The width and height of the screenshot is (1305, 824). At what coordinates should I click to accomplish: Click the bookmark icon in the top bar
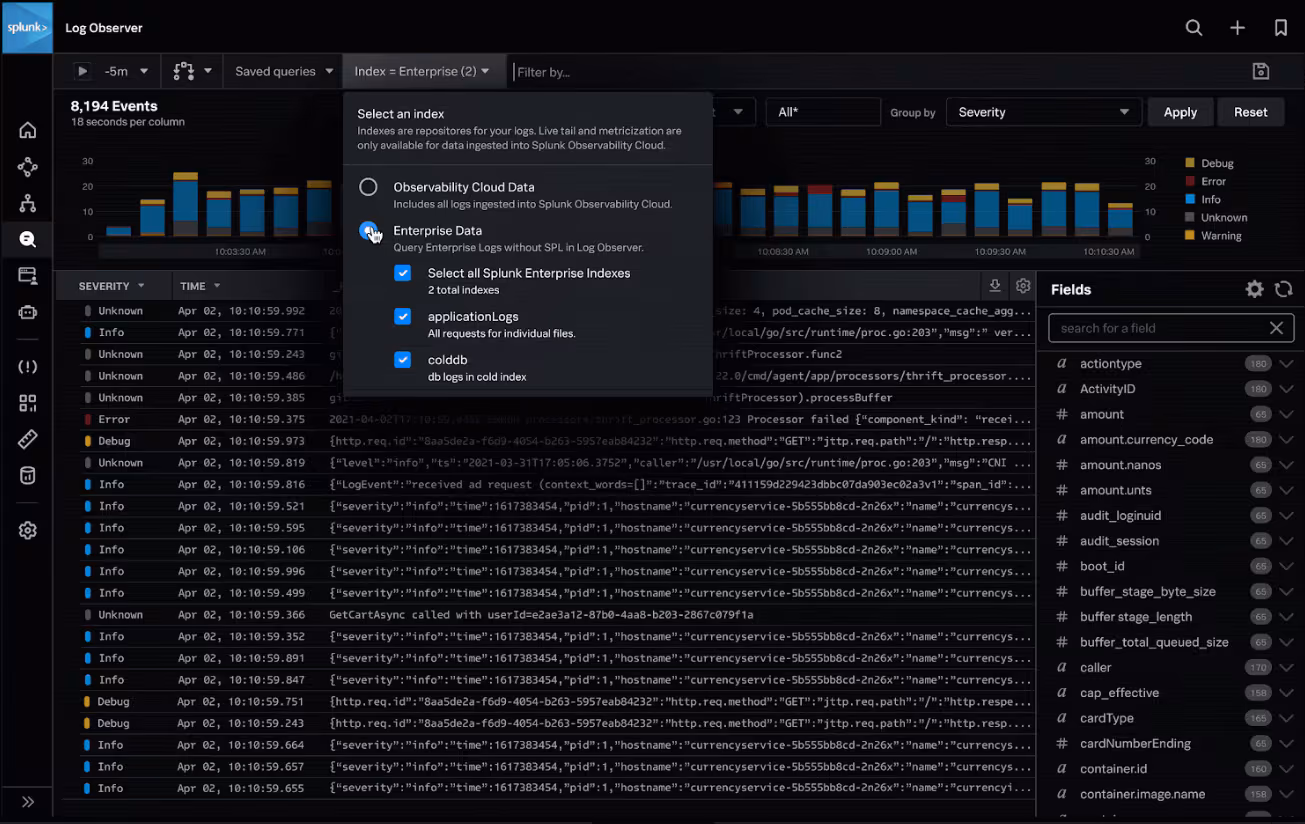[1281, 27]
